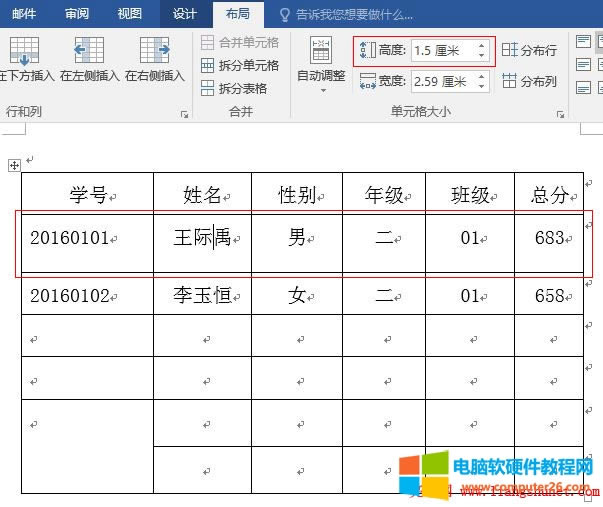Viewport: 603px width, 507px height.
Task: Click Distribute Columns (分布列) button
Action: (529, 81)
